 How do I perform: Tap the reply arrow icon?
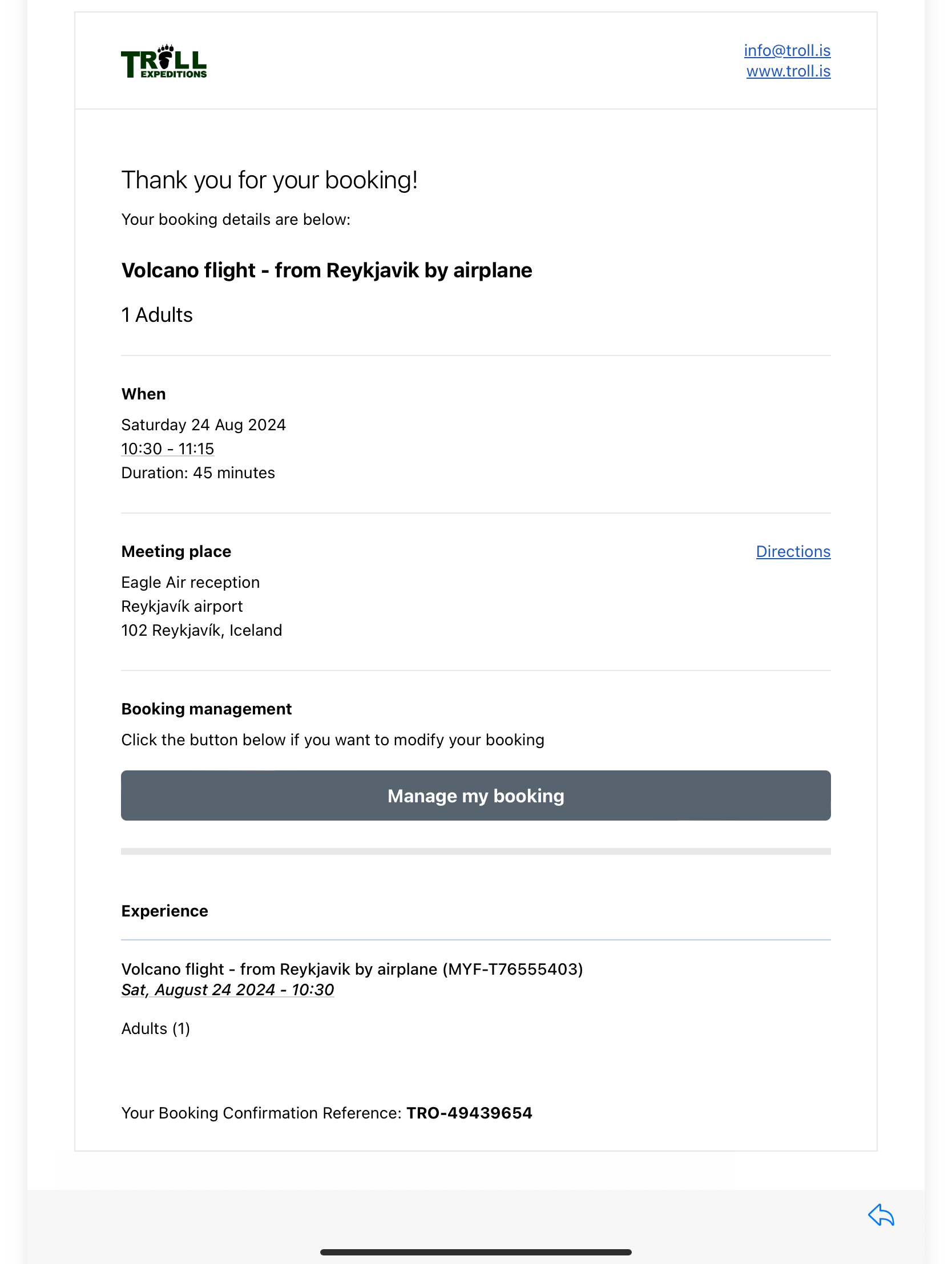[881, 1215]
